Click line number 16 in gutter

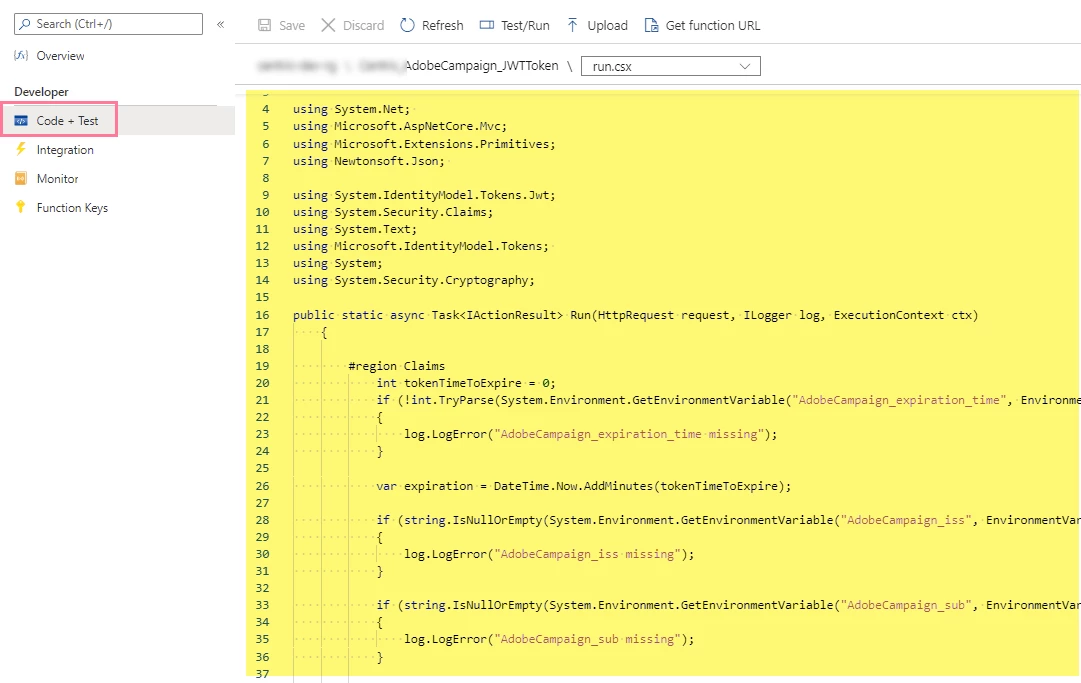(263, 315)
